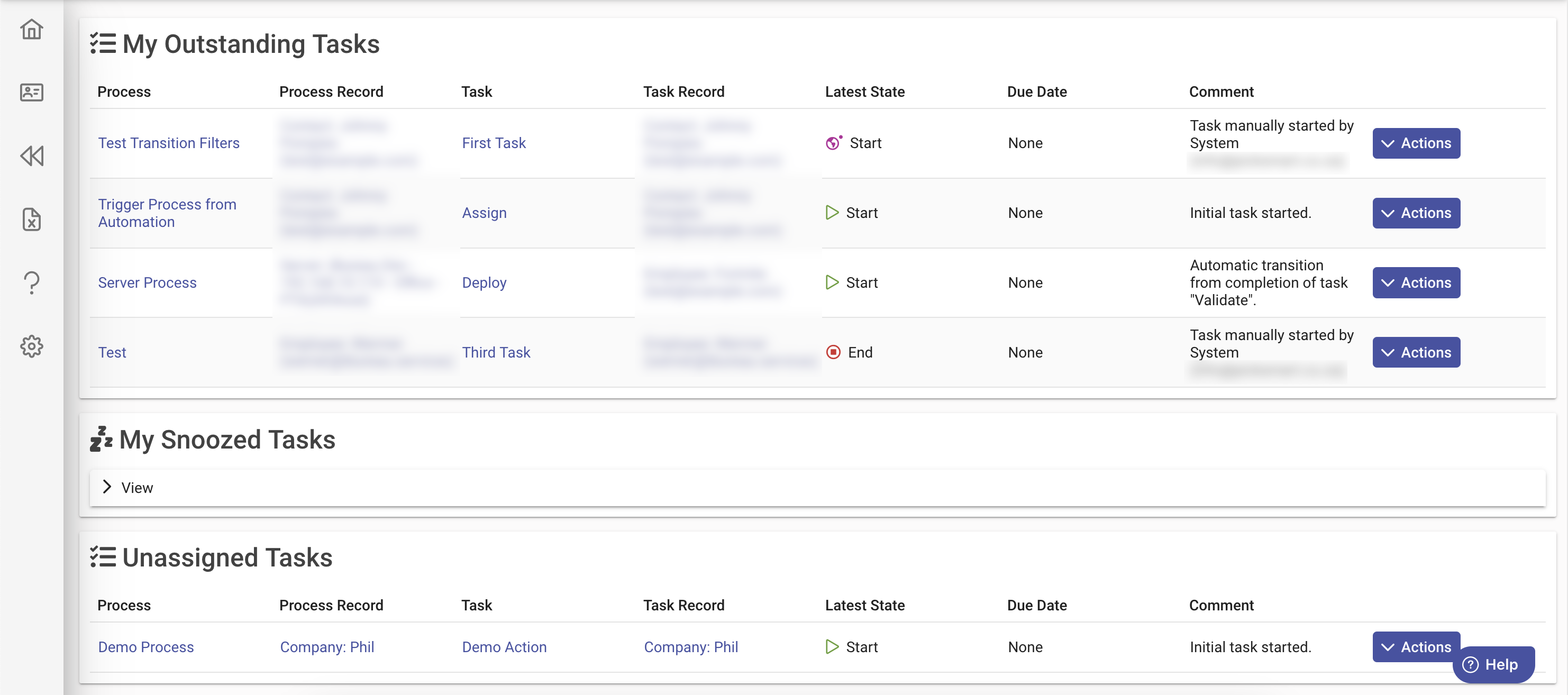1568x695 pixels.
Task: Click the Demo Action task link
Action: click(x=504, y=647)
